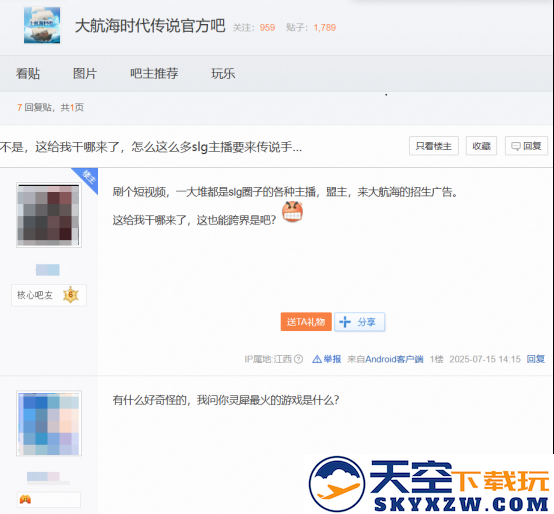Open the 吧主推荐 tab

(x=154, y=73)
